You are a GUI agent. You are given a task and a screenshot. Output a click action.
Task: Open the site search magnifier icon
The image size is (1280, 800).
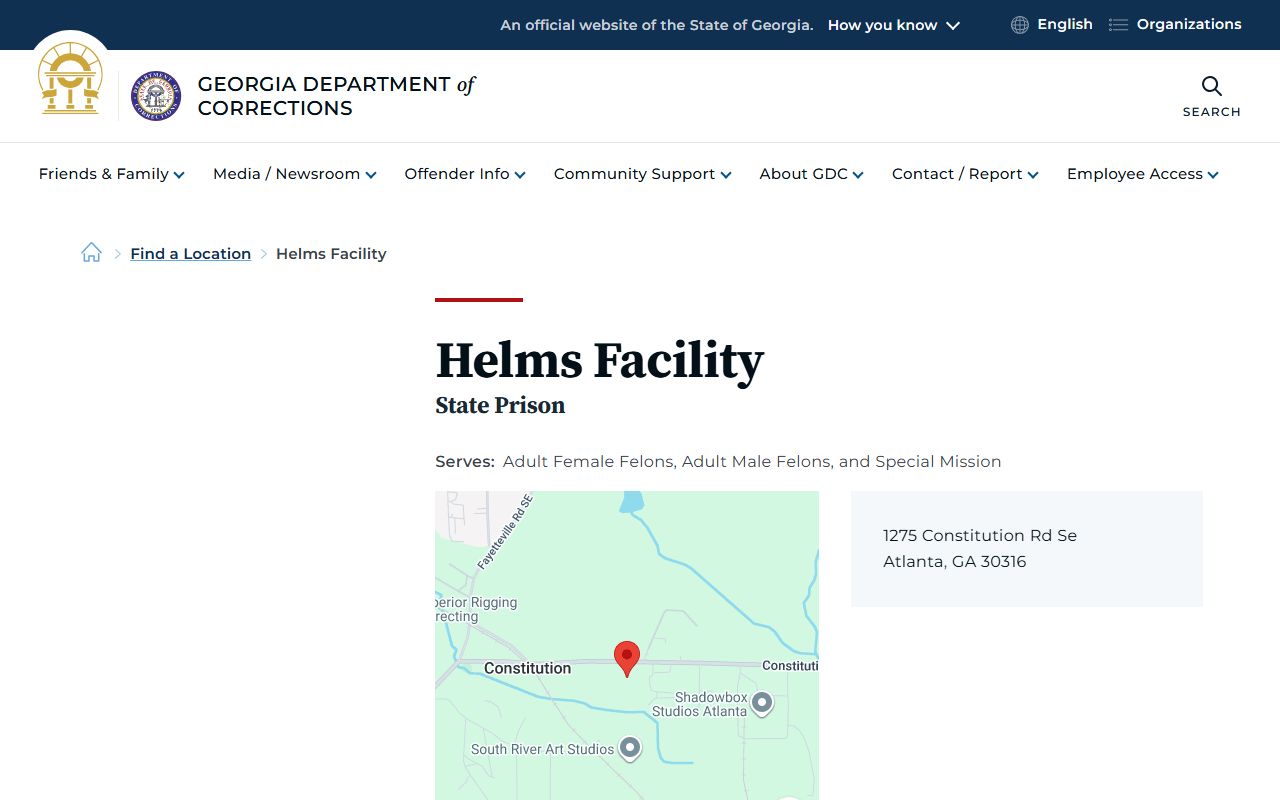coord(1212,86)
